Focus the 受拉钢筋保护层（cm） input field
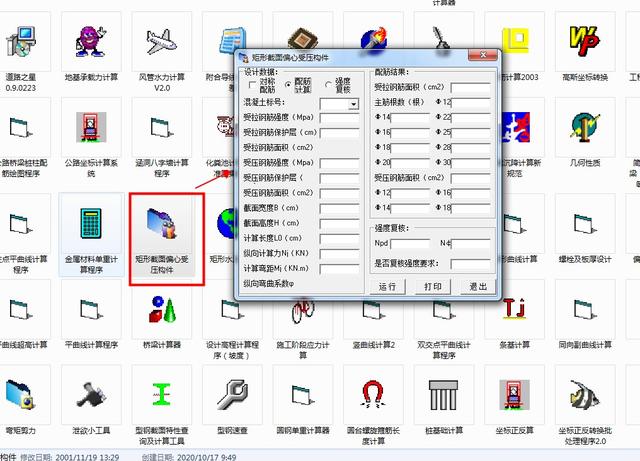 [x=340, y=134]
